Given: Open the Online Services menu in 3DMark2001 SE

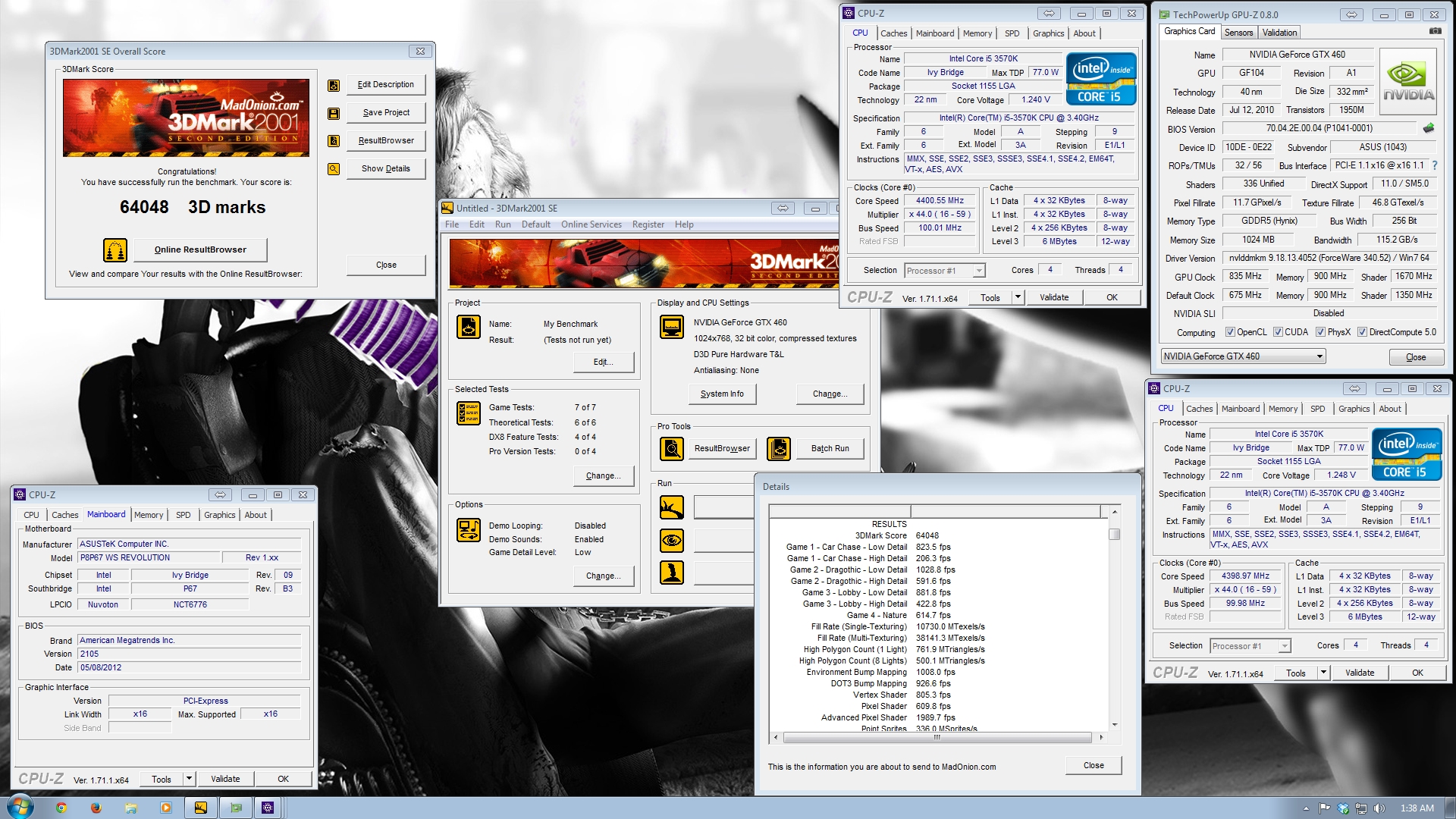Looking at the screenshot, I should (591, 224).
